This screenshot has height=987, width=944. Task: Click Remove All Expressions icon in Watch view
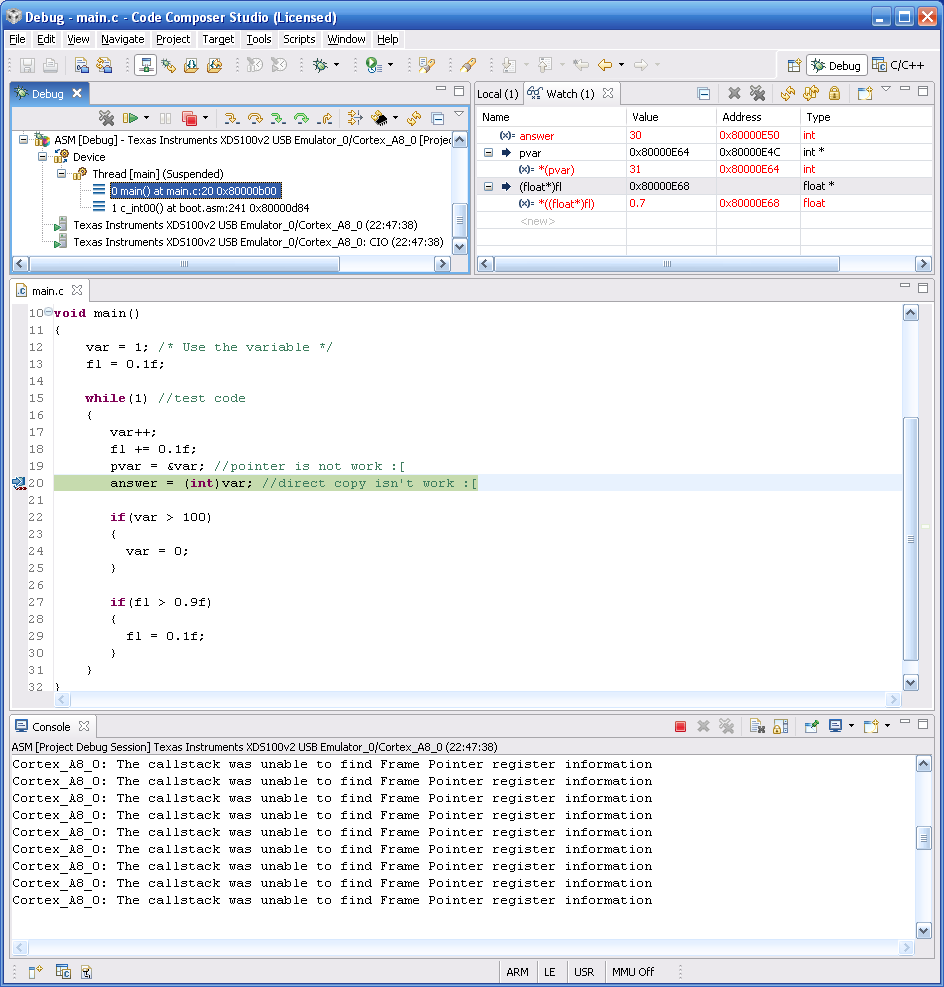[x=757, y=94]
